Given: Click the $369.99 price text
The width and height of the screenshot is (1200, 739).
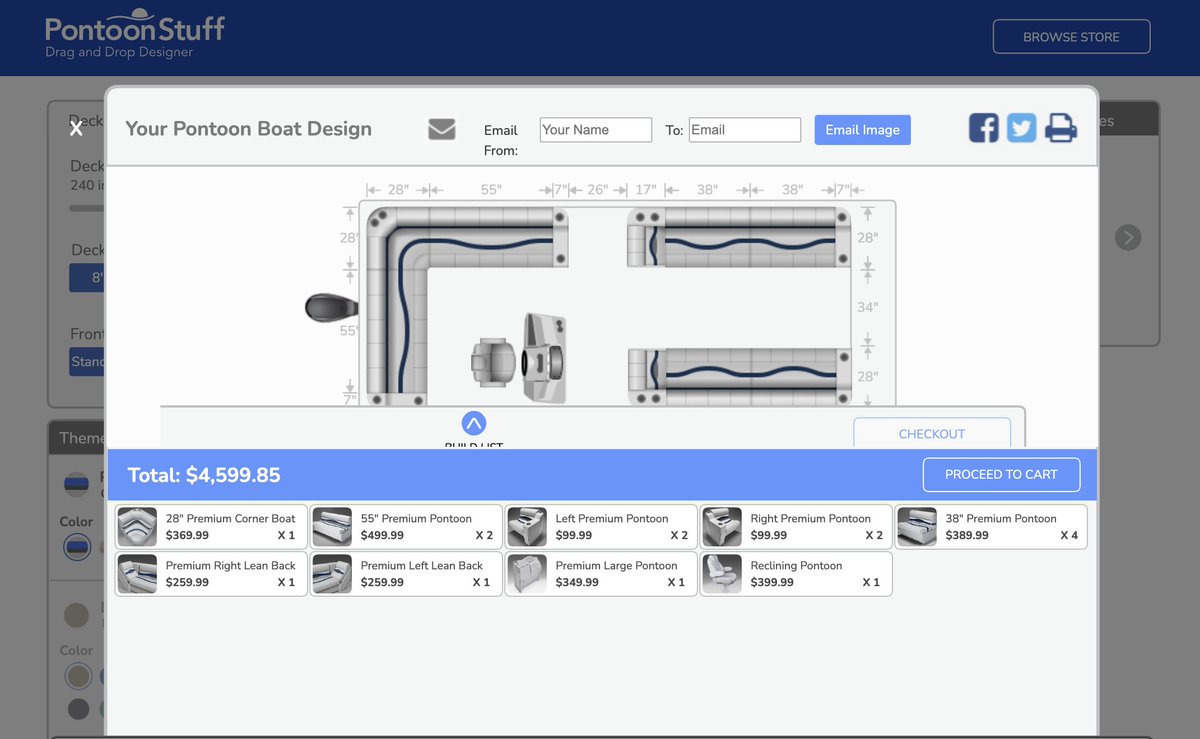Looking at the screenshot, I should tap(187, 535).
